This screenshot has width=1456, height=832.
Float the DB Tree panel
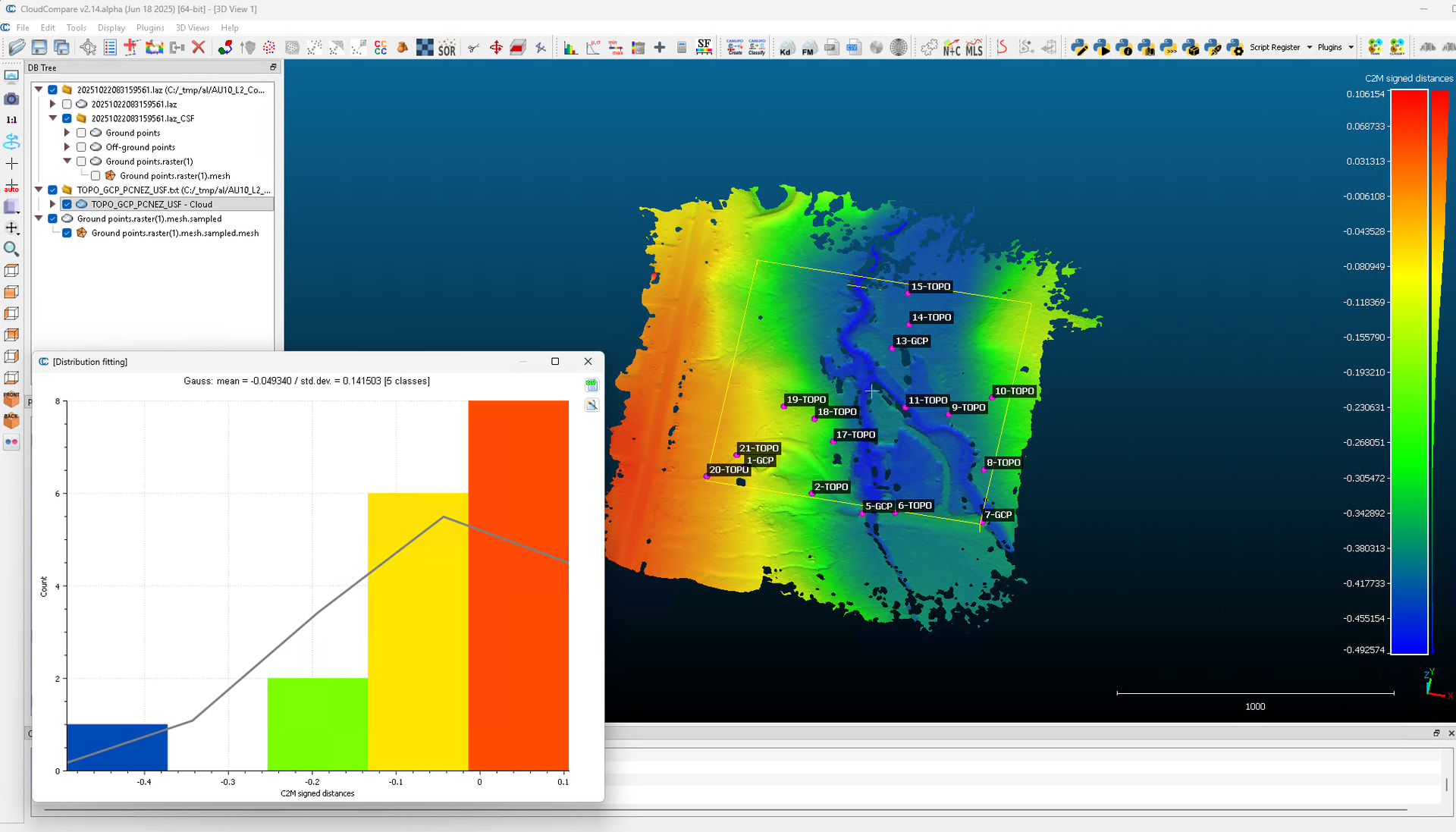point(273,68)
